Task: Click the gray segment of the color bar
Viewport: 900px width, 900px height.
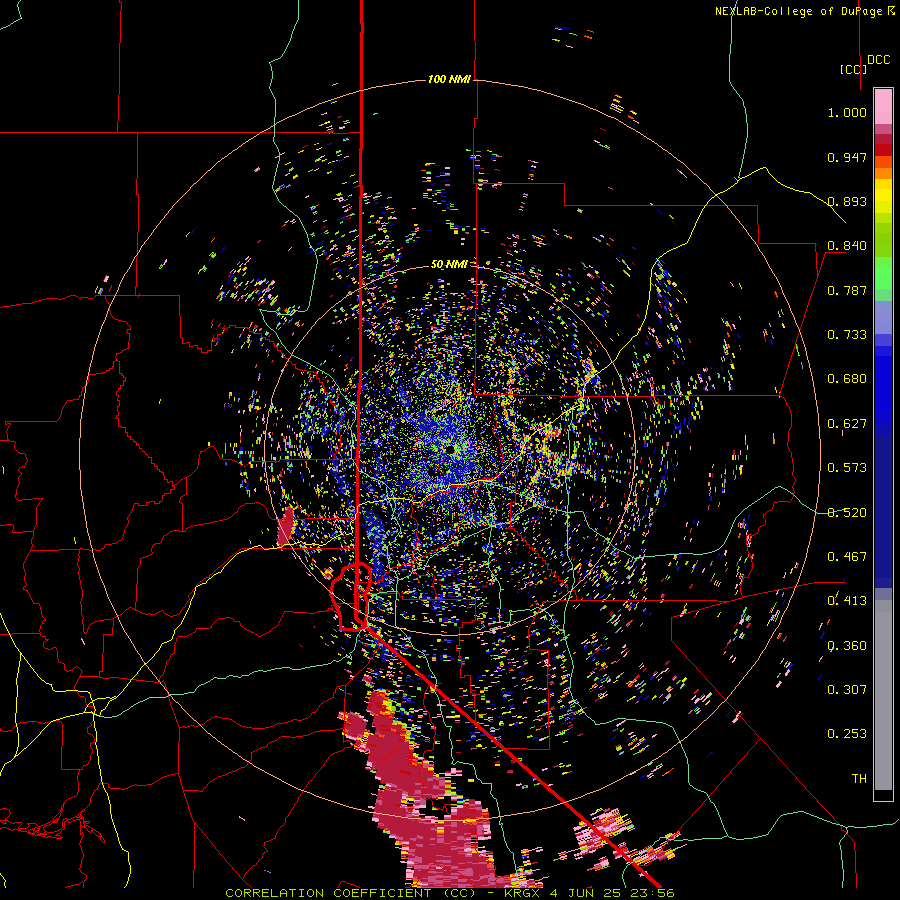Action: click(x=883, y=695)
